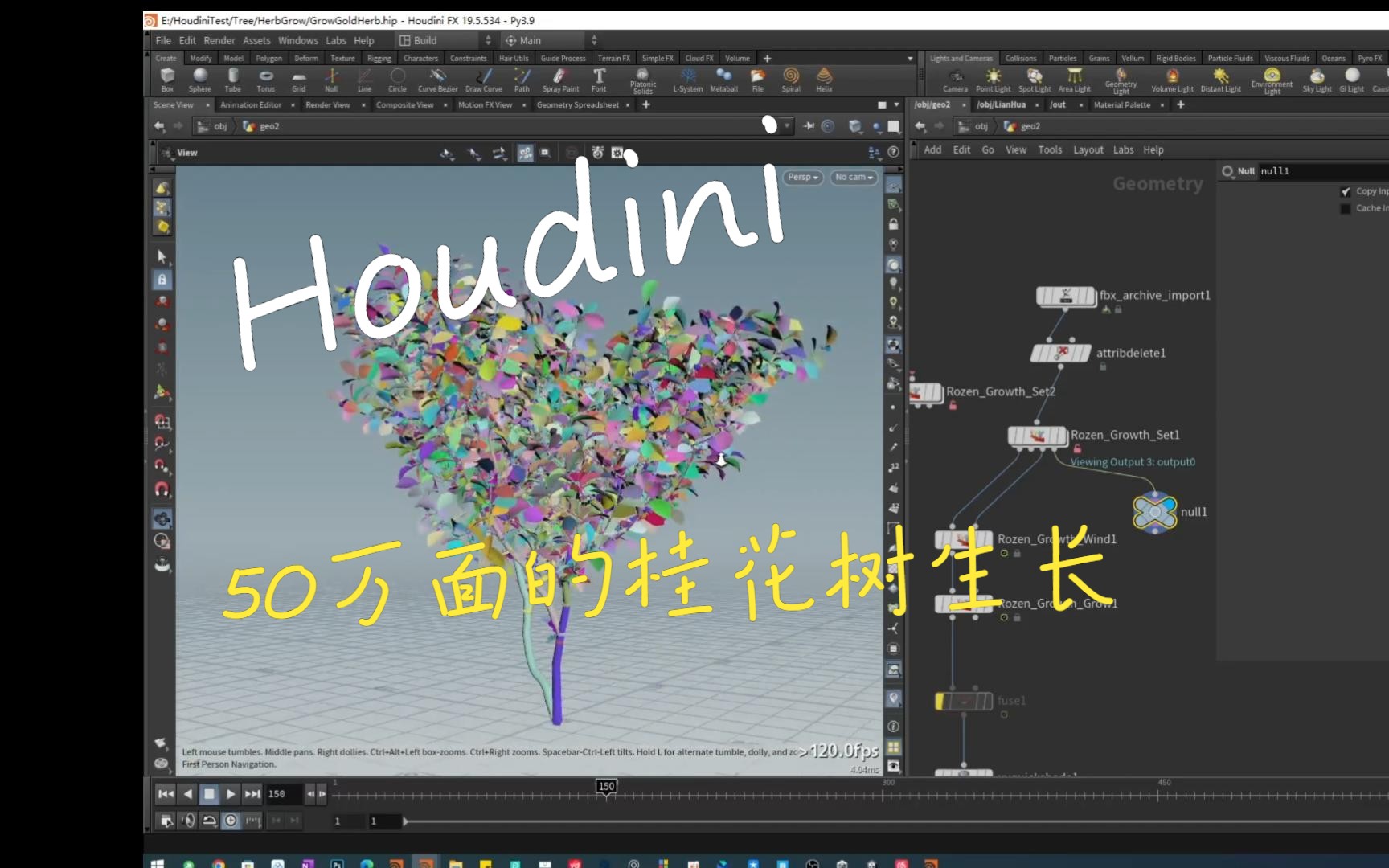Open the shelf set options arrow
Screen dimensions: 1389x868
(910, 59)
